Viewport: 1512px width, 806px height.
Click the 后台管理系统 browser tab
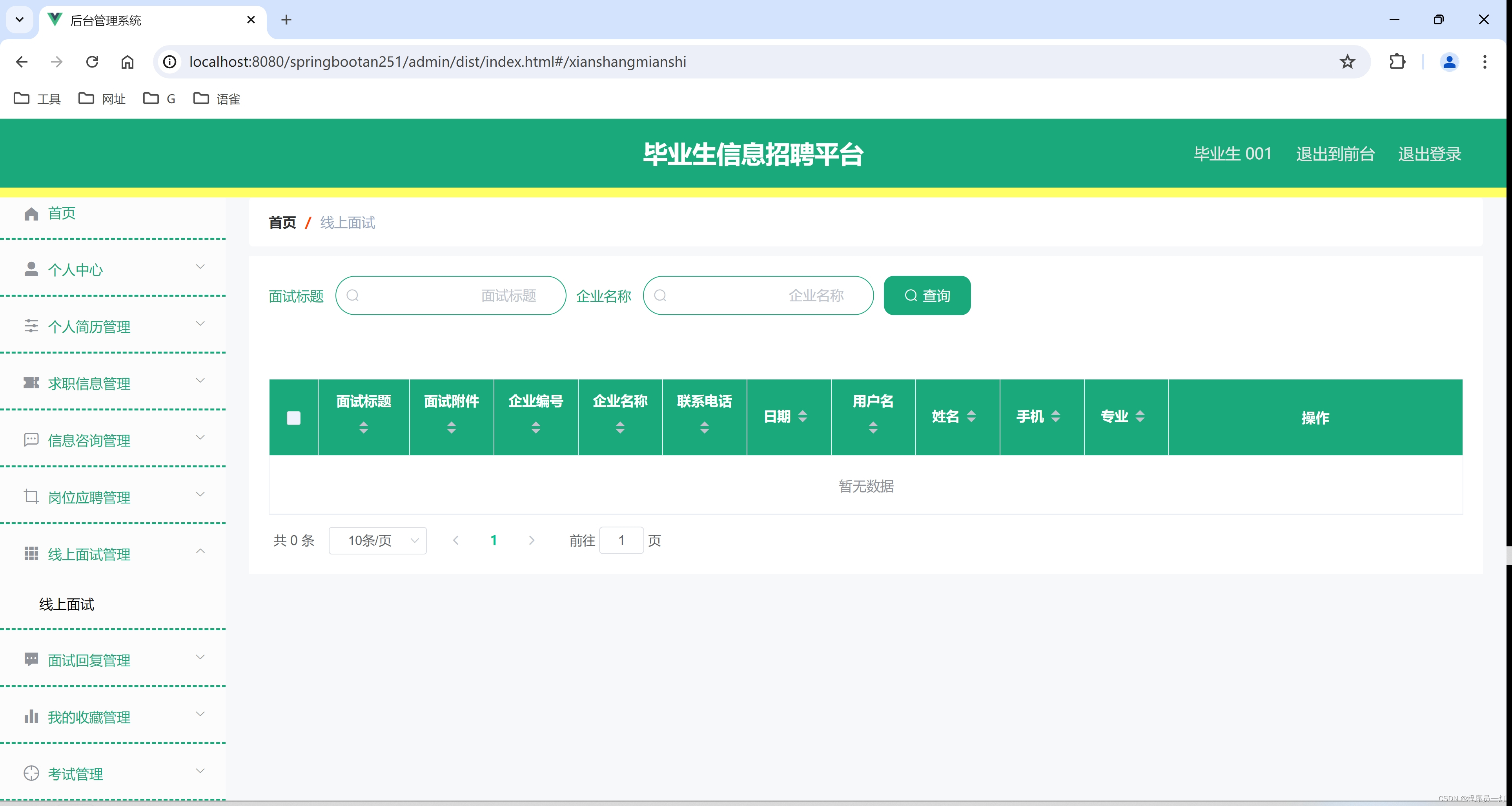coord(153,20)
